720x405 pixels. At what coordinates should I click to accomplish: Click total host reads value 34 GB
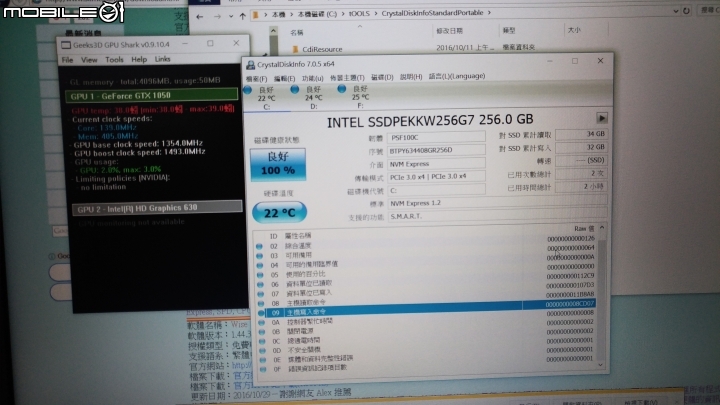point(581,134)
